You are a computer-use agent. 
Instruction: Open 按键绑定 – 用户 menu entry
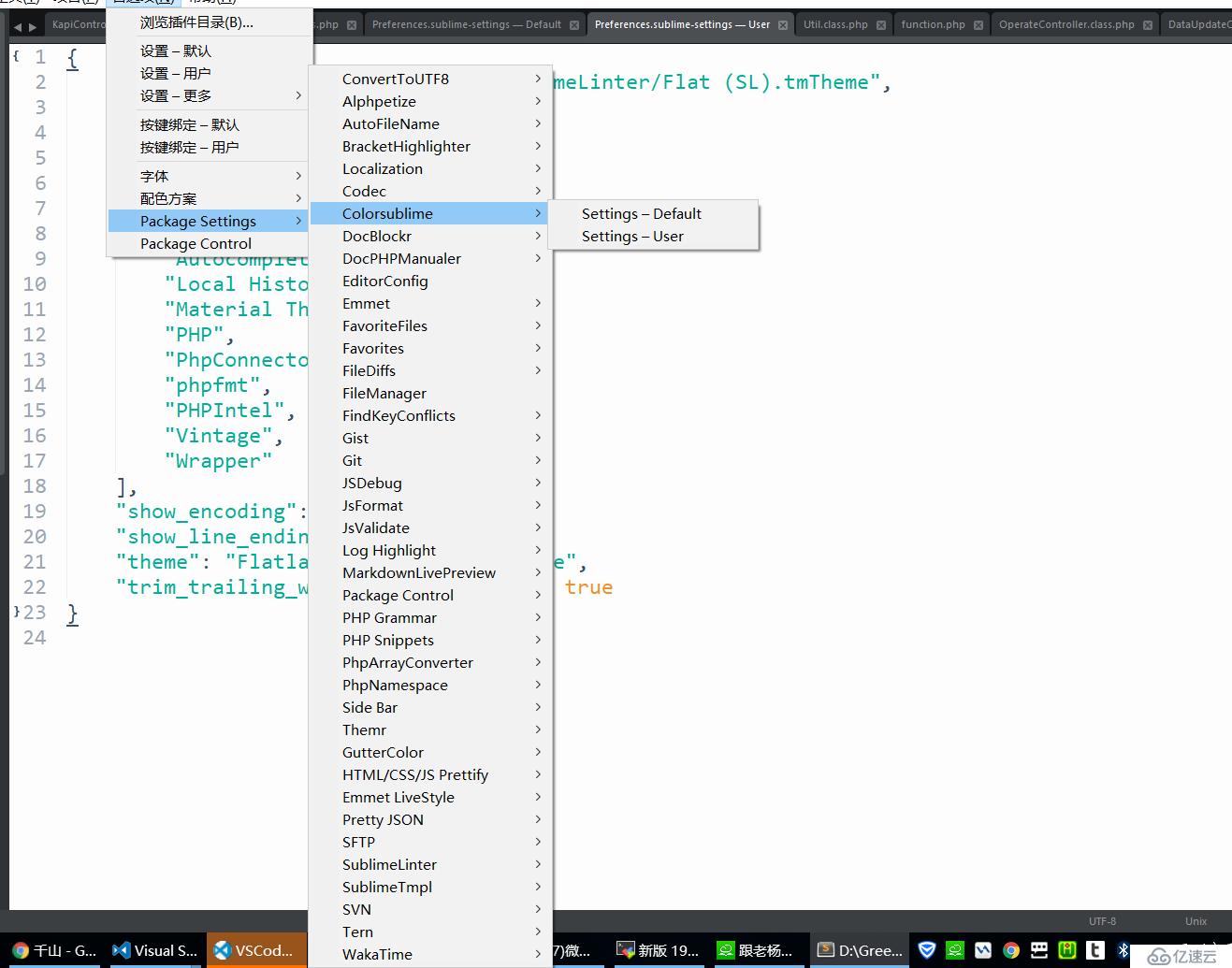click(x=210, y=147)
